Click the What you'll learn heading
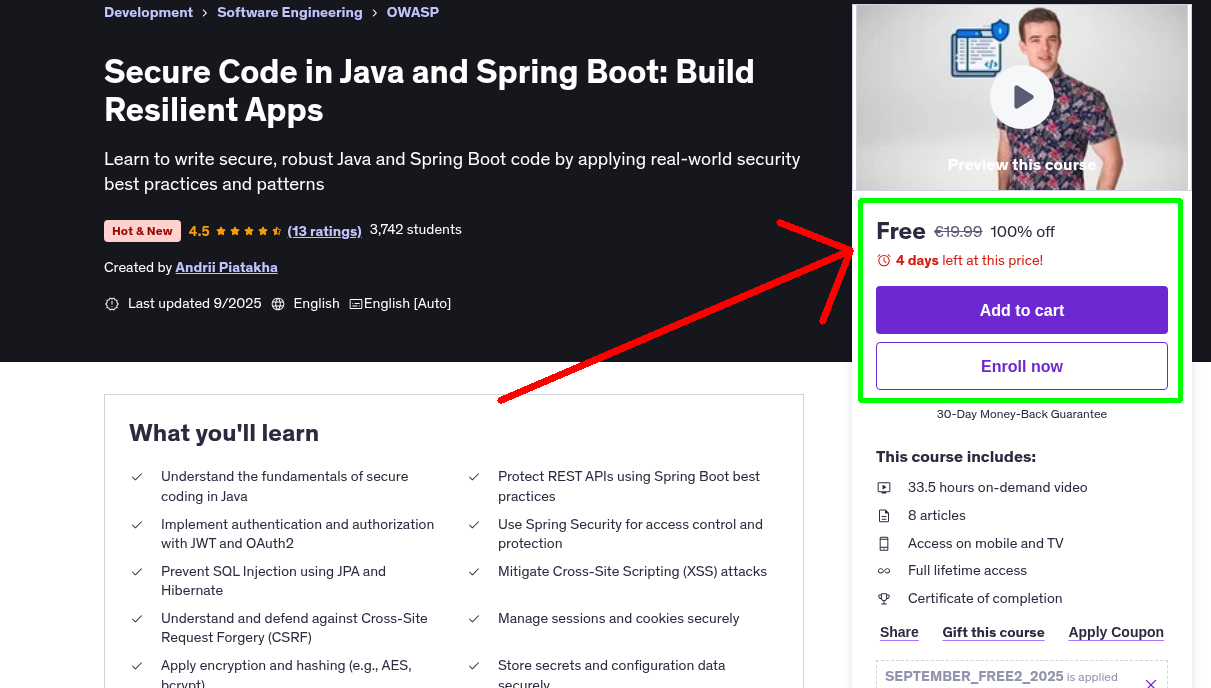The width and height of the screenshot is (1211, 688). [224, 433]
